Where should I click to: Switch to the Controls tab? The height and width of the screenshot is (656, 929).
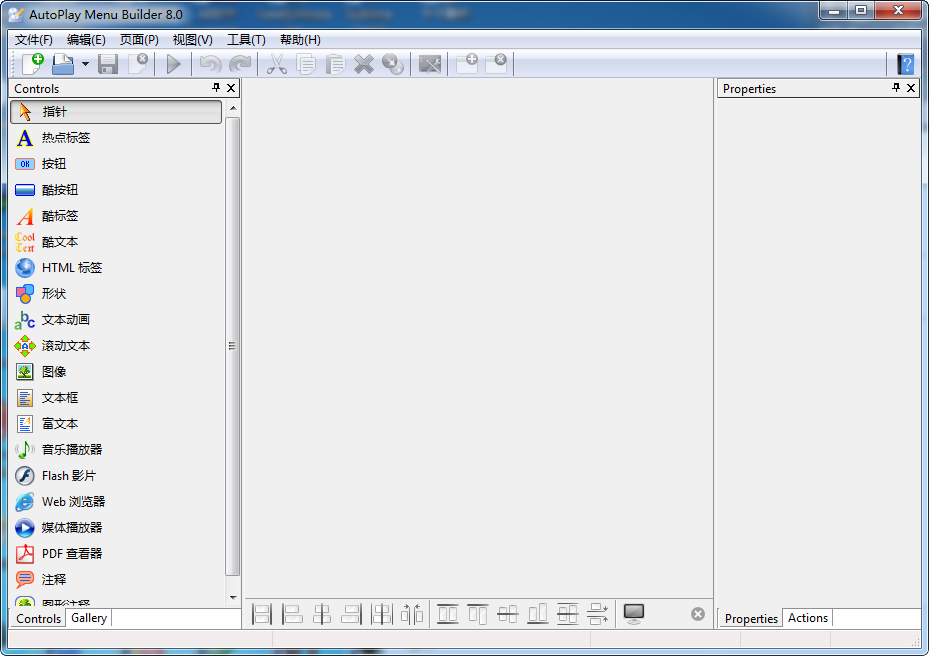click(x=39, y=618)
